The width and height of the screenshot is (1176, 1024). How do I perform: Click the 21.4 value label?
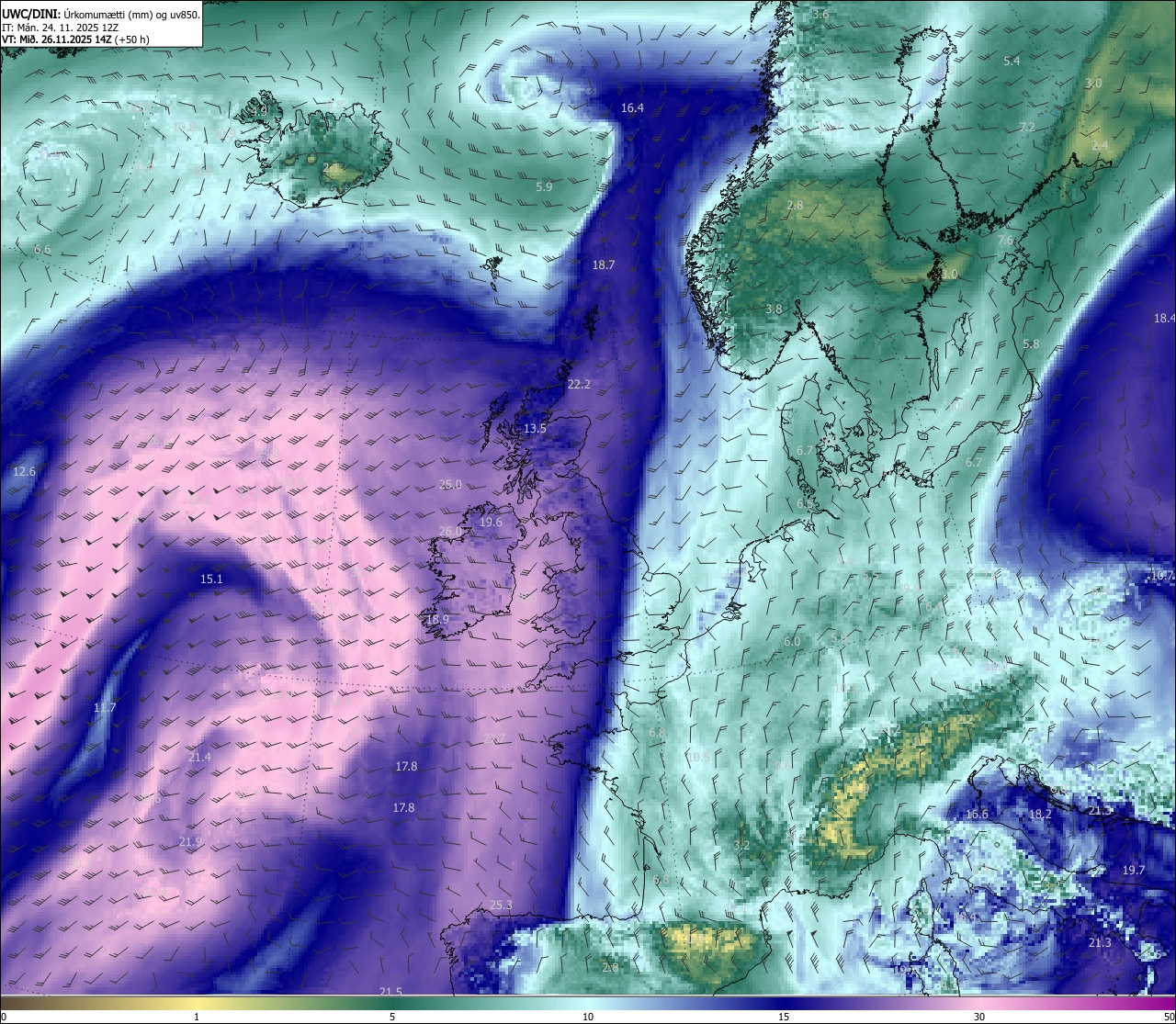[199, 757]
